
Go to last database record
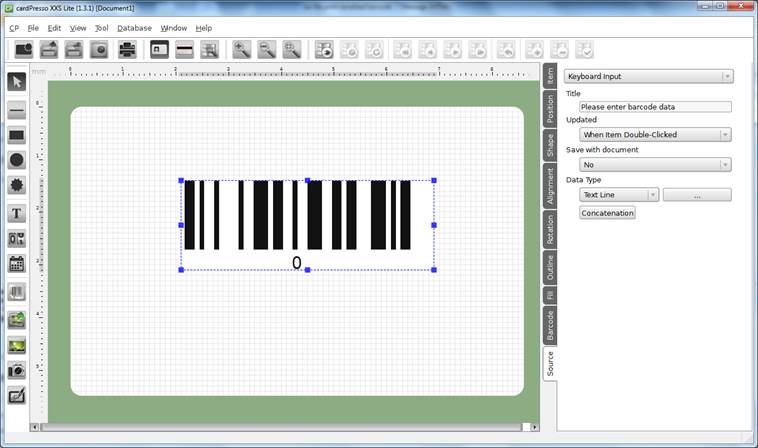[x=478, y=50]
